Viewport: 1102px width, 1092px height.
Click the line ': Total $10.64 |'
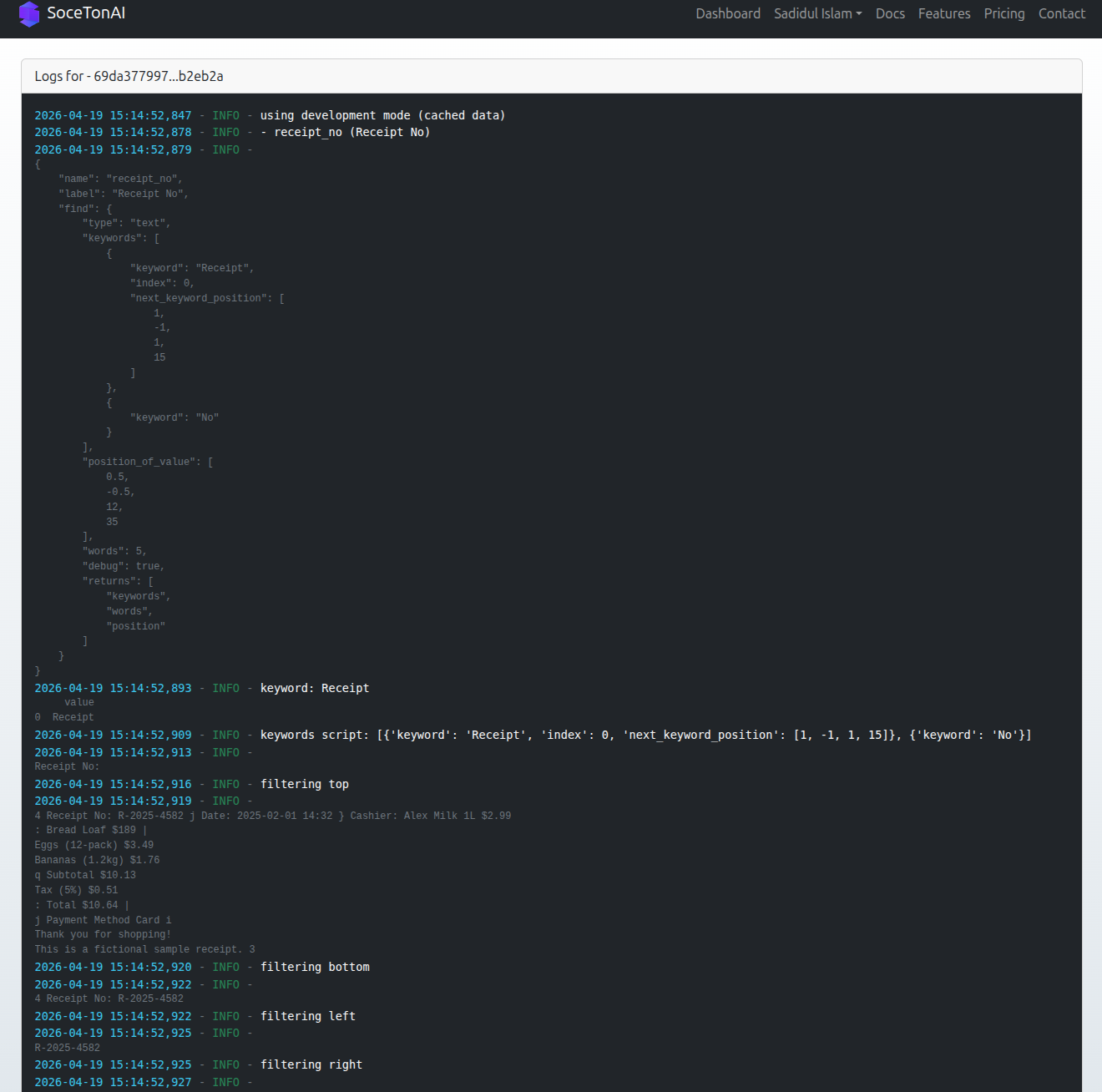coord(82,905)
